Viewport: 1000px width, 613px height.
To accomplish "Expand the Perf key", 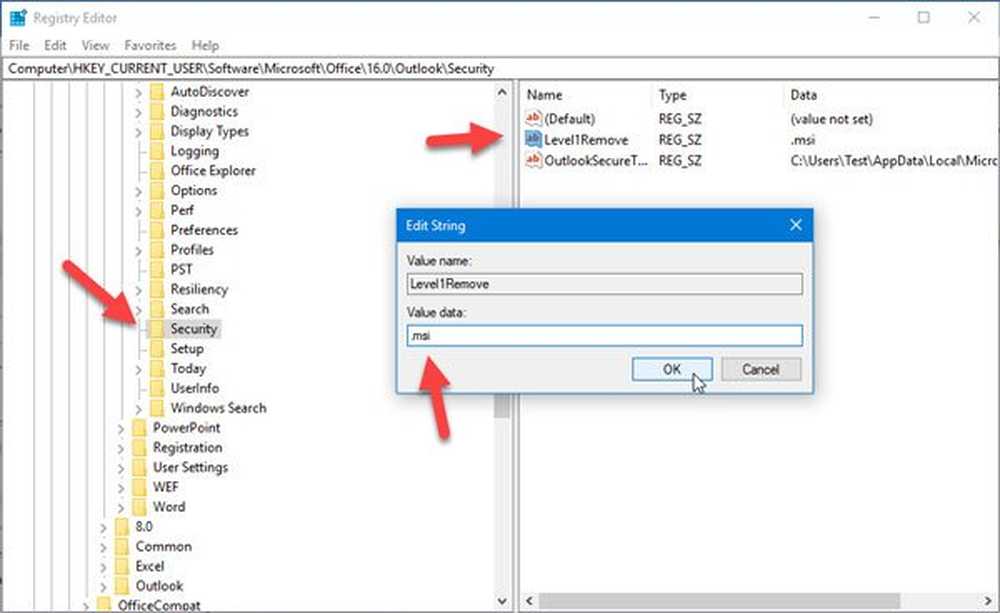I will 138,211.
